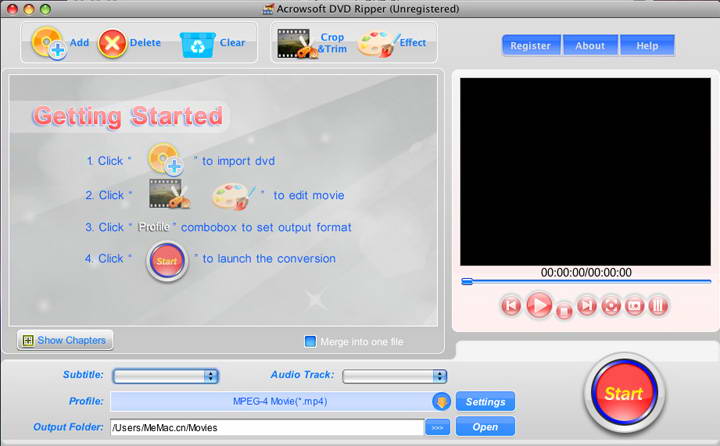Image resolution: width=720 pixels, height=446 pixels.
Task: Open the Effect paint palette icon
Action: (378, 44)
